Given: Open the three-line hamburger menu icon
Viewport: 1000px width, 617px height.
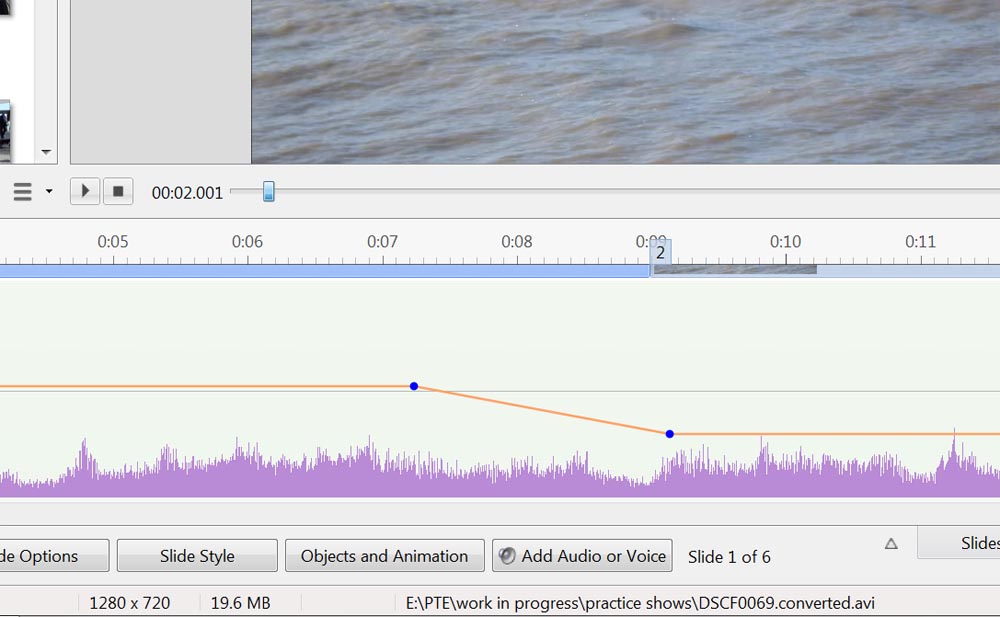Looking at the screenshot, I should click(22, 192).
